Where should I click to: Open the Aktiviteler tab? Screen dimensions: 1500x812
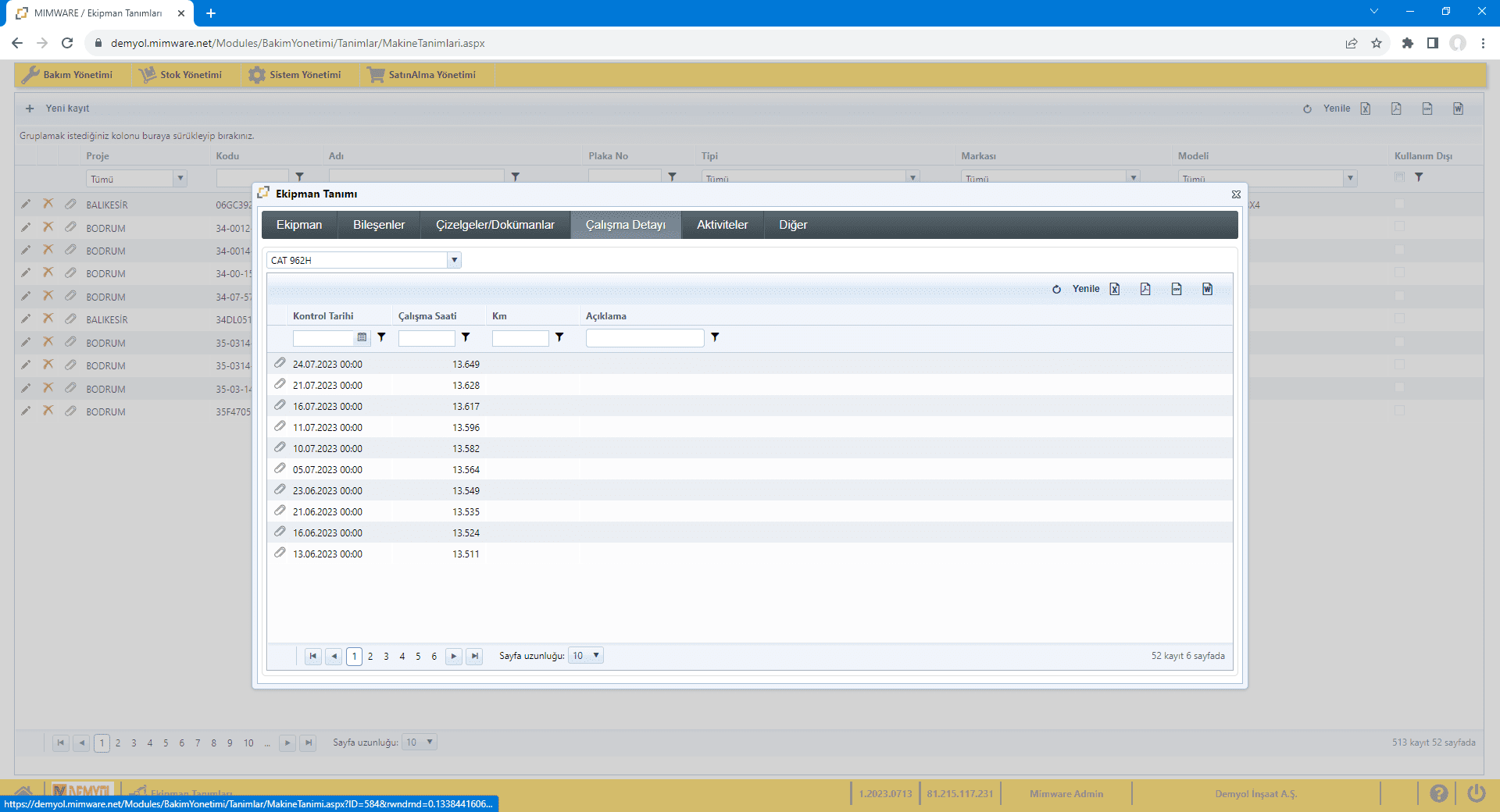[722, 225]
